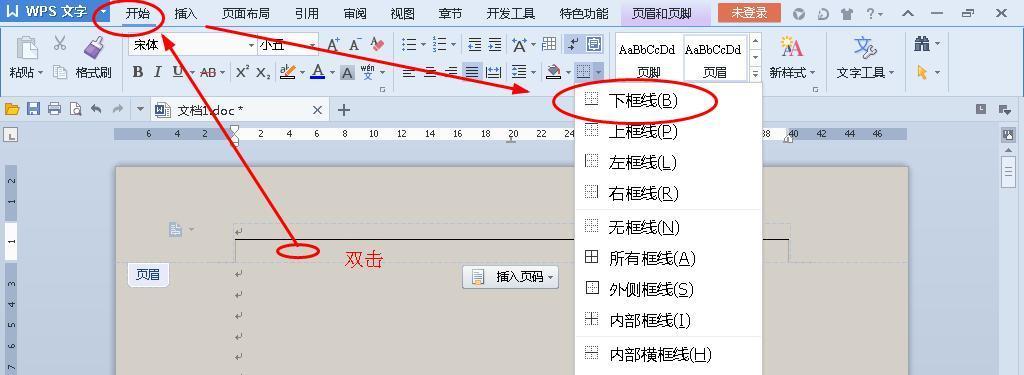Switch to the 插入 ribbon tab

pyautogui.click(x=186, y=14)
